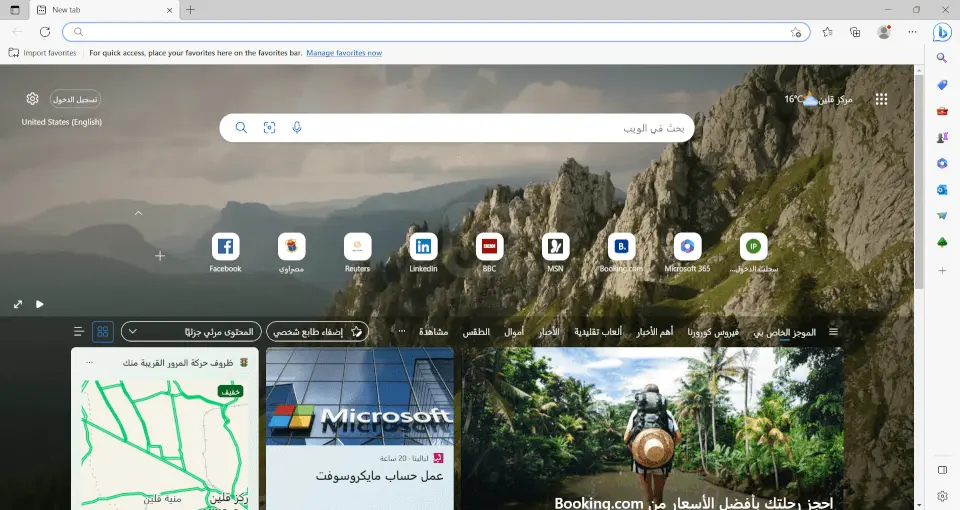Viewport: 960px width, 510px height.
Task: Select the الموجز الخاص بي tab
Action: [x=784, y=332]
